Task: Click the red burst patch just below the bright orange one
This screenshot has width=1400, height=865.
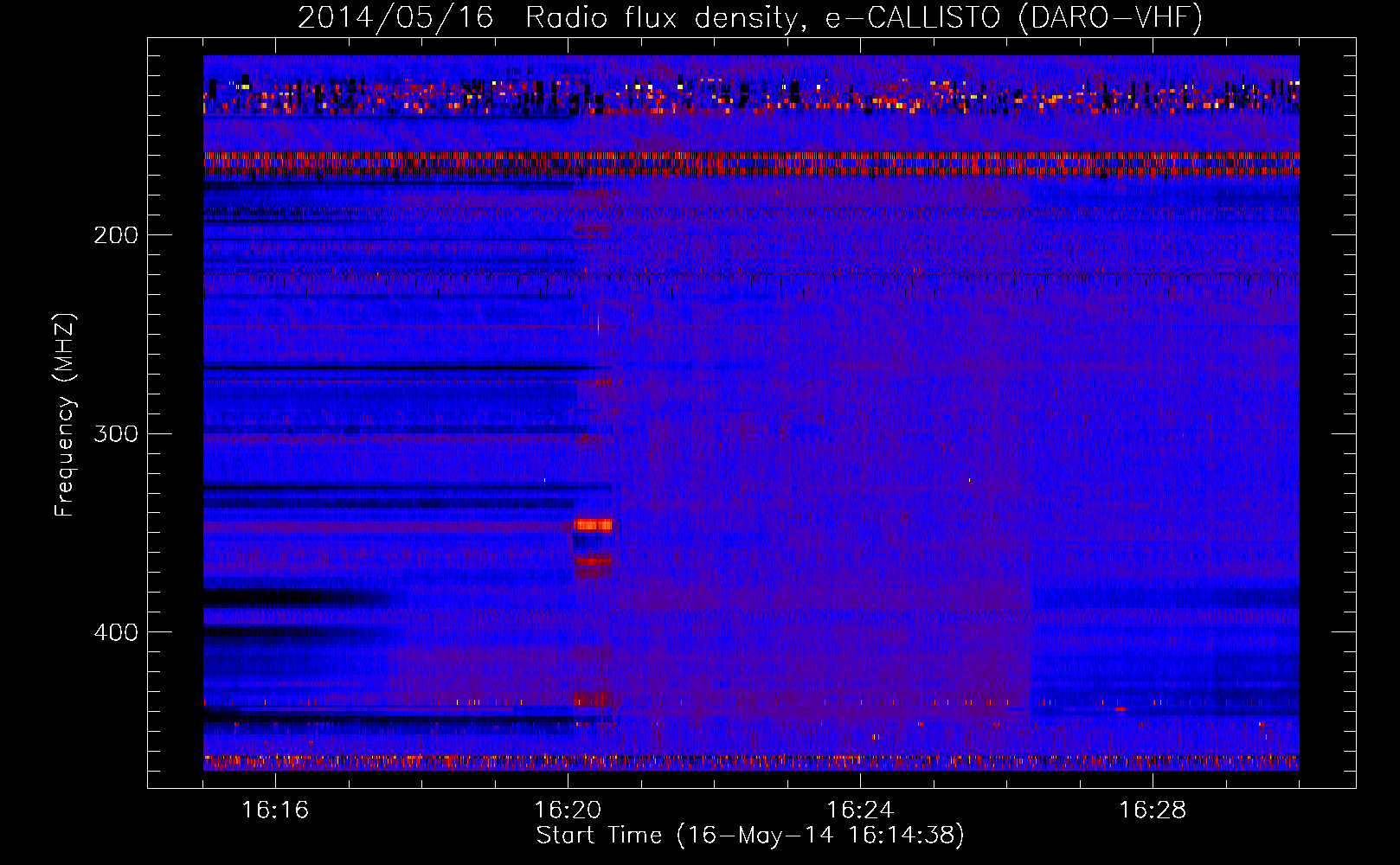Action: (x=594, y=562)
